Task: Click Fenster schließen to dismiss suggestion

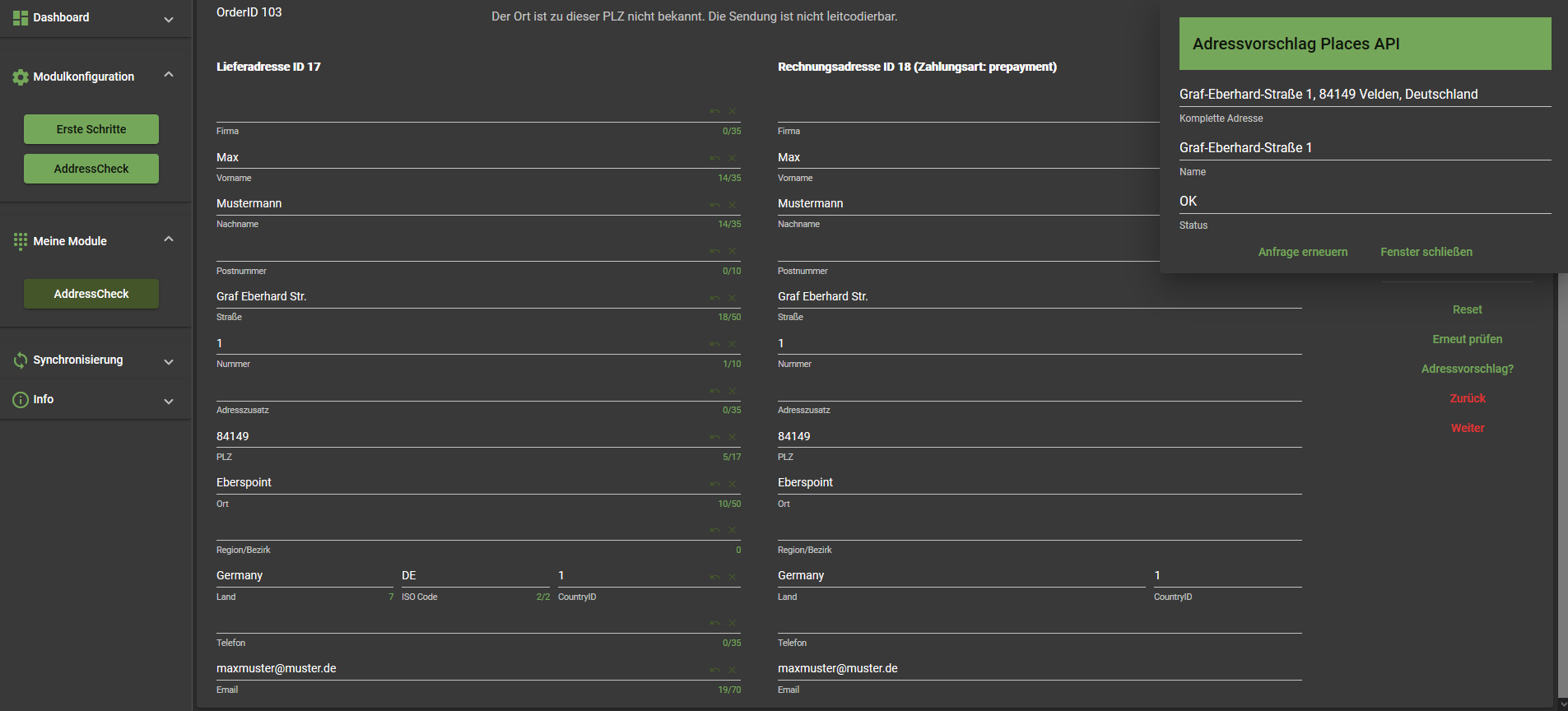Action: 1426,252
